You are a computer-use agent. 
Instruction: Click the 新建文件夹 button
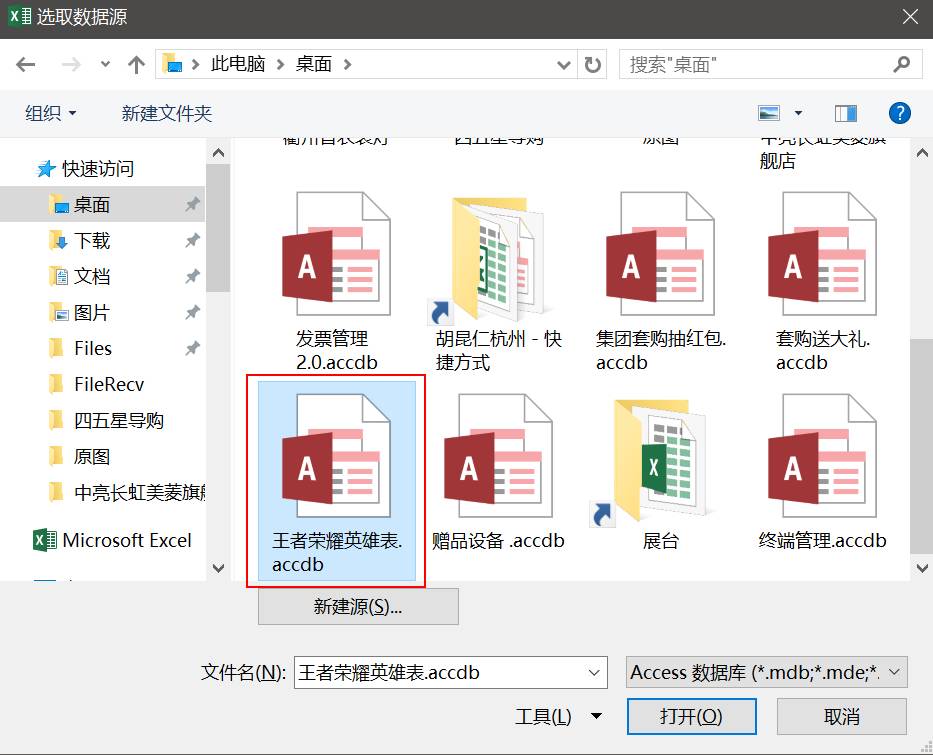click(165, 112)
